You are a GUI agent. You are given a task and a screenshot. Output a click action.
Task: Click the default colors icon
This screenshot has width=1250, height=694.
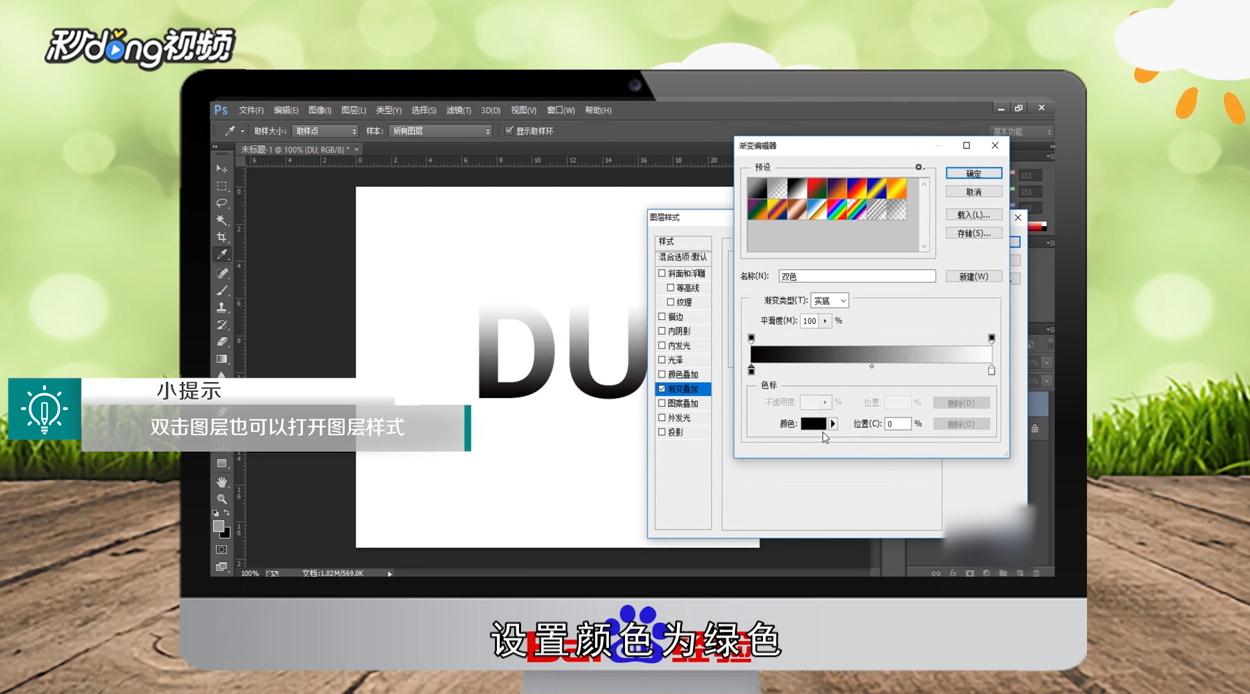click(x=216, y=514)
